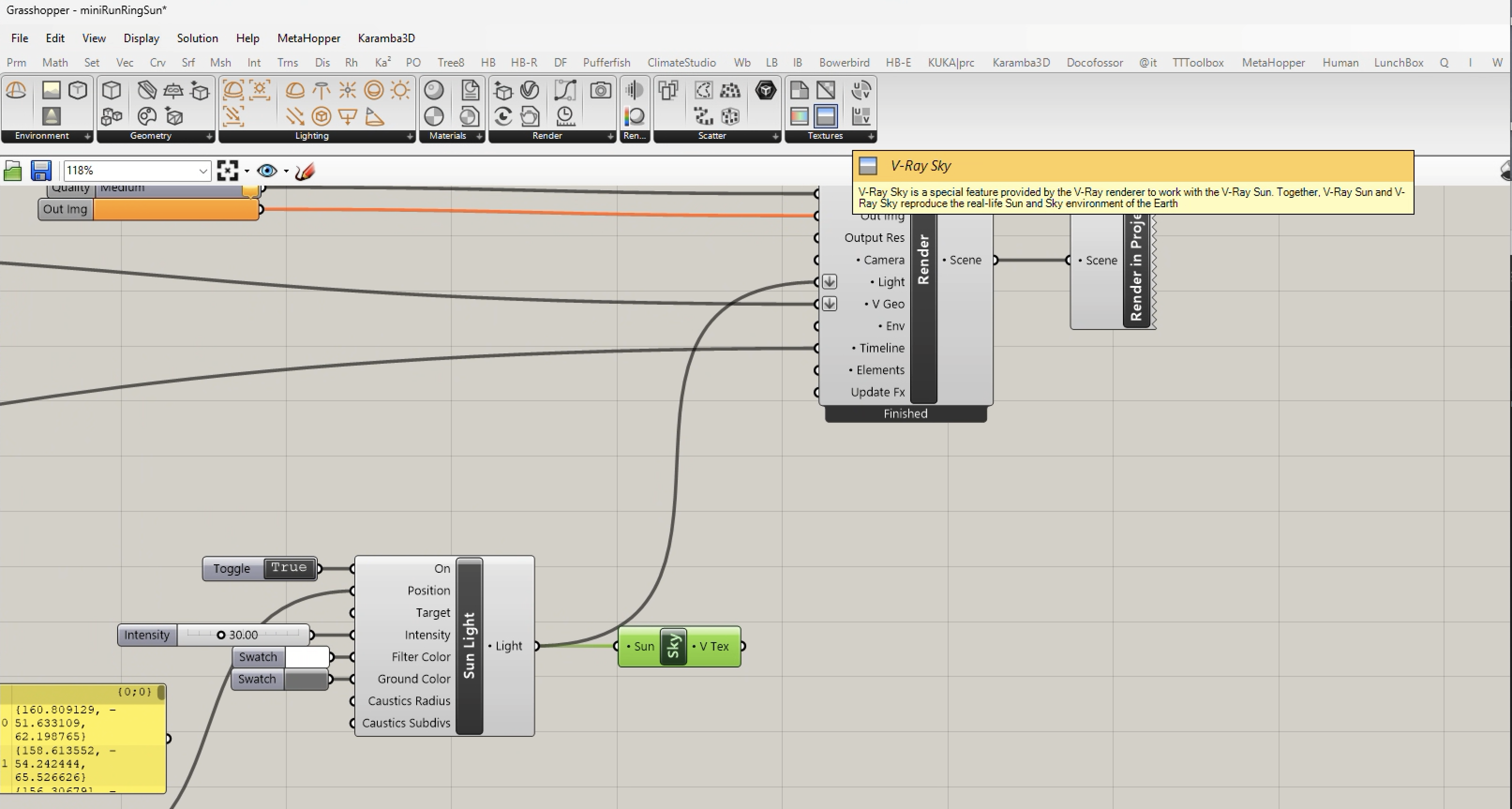
Task: Open the zoom extents dropdown arrow
Action: [x=247, y=171]
